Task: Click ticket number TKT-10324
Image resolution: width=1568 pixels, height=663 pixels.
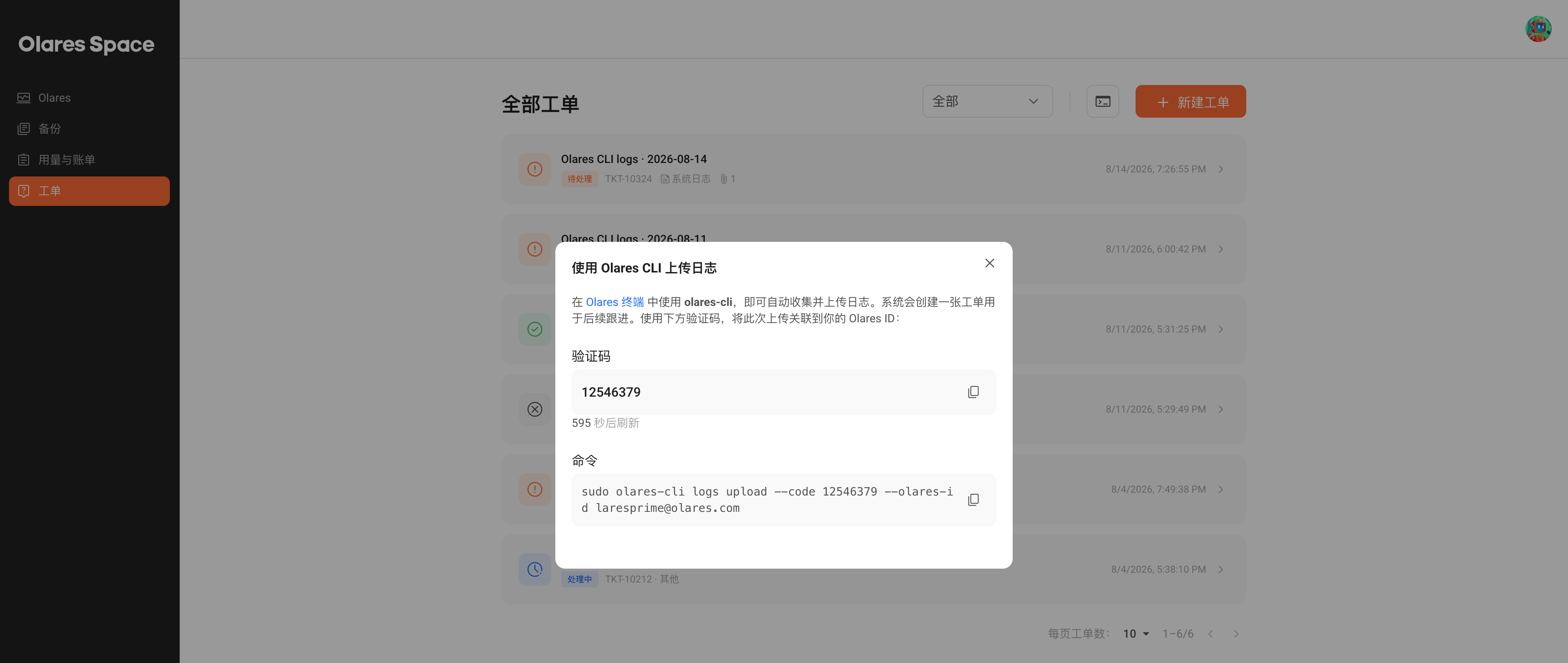Action: click(628, 179)
